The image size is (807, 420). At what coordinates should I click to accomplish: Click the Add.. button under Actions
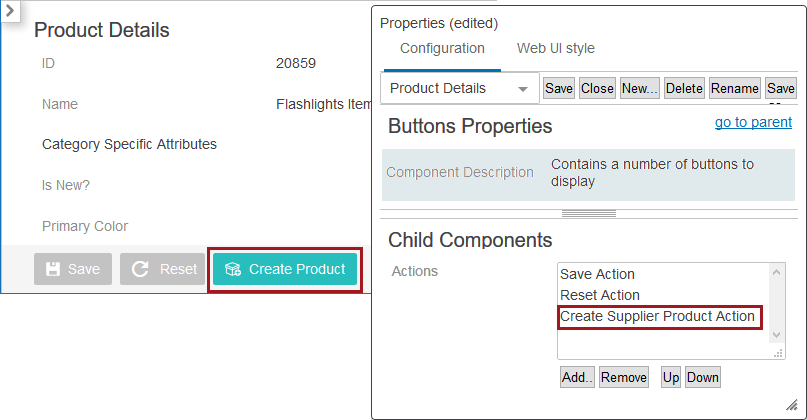tap(577, 377)
